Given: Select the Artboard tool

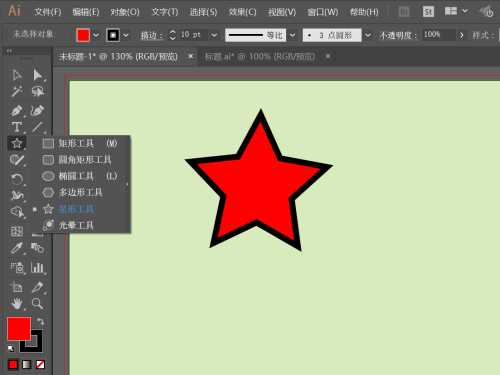Looking at the screenshot, I should tap(17, 287).
